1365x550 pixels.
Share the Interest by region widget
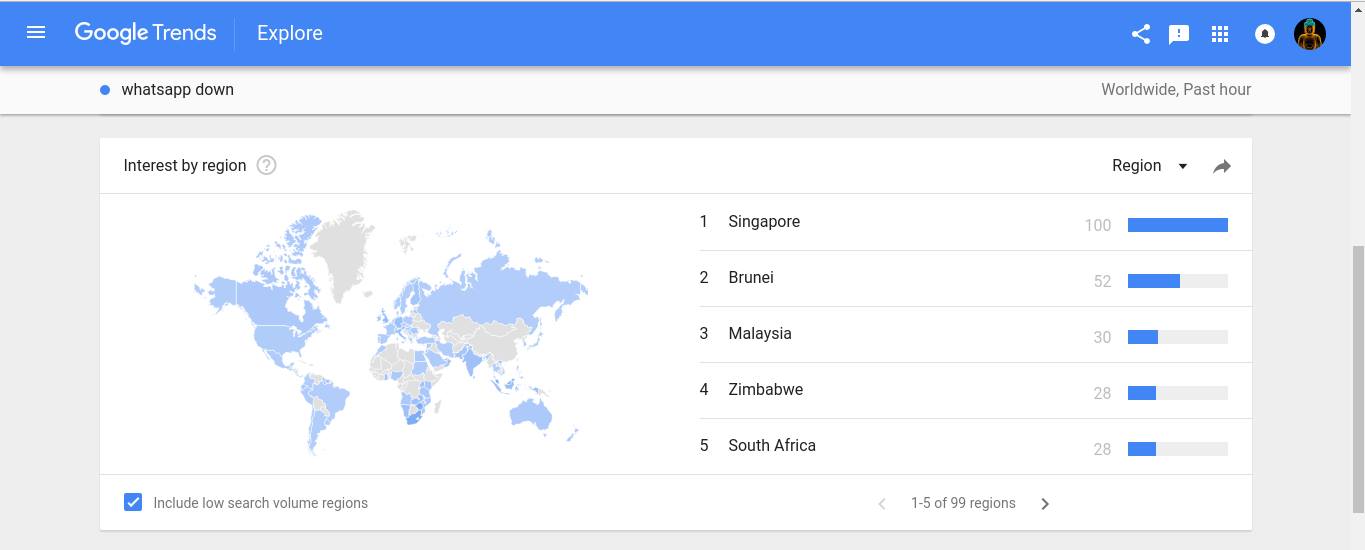click(x=1222, y=166)
